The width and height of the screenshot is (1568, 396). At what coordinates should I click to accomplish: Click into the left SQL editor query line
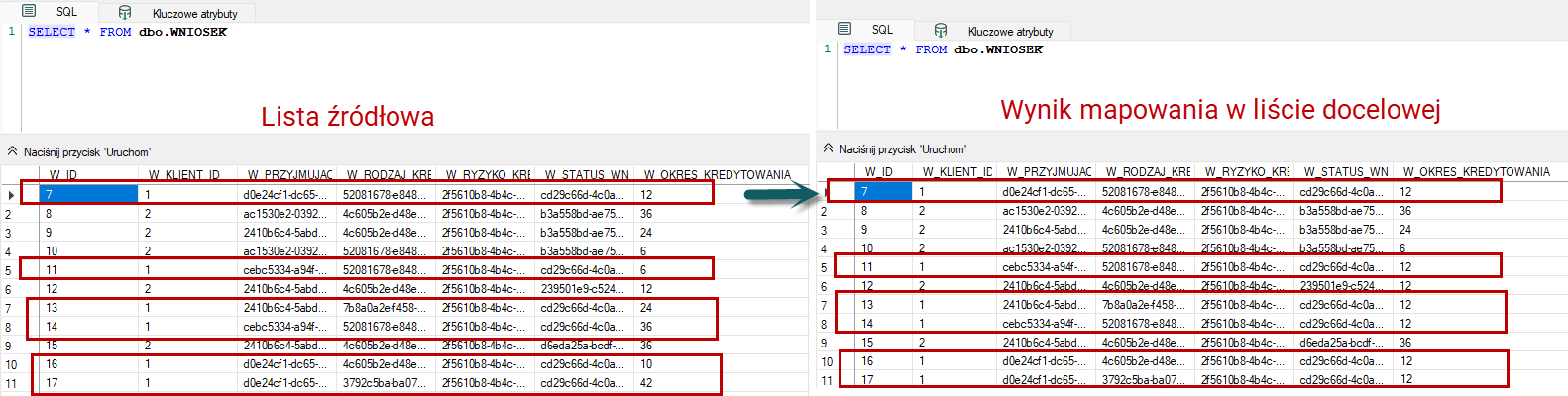tap(127, 32)
